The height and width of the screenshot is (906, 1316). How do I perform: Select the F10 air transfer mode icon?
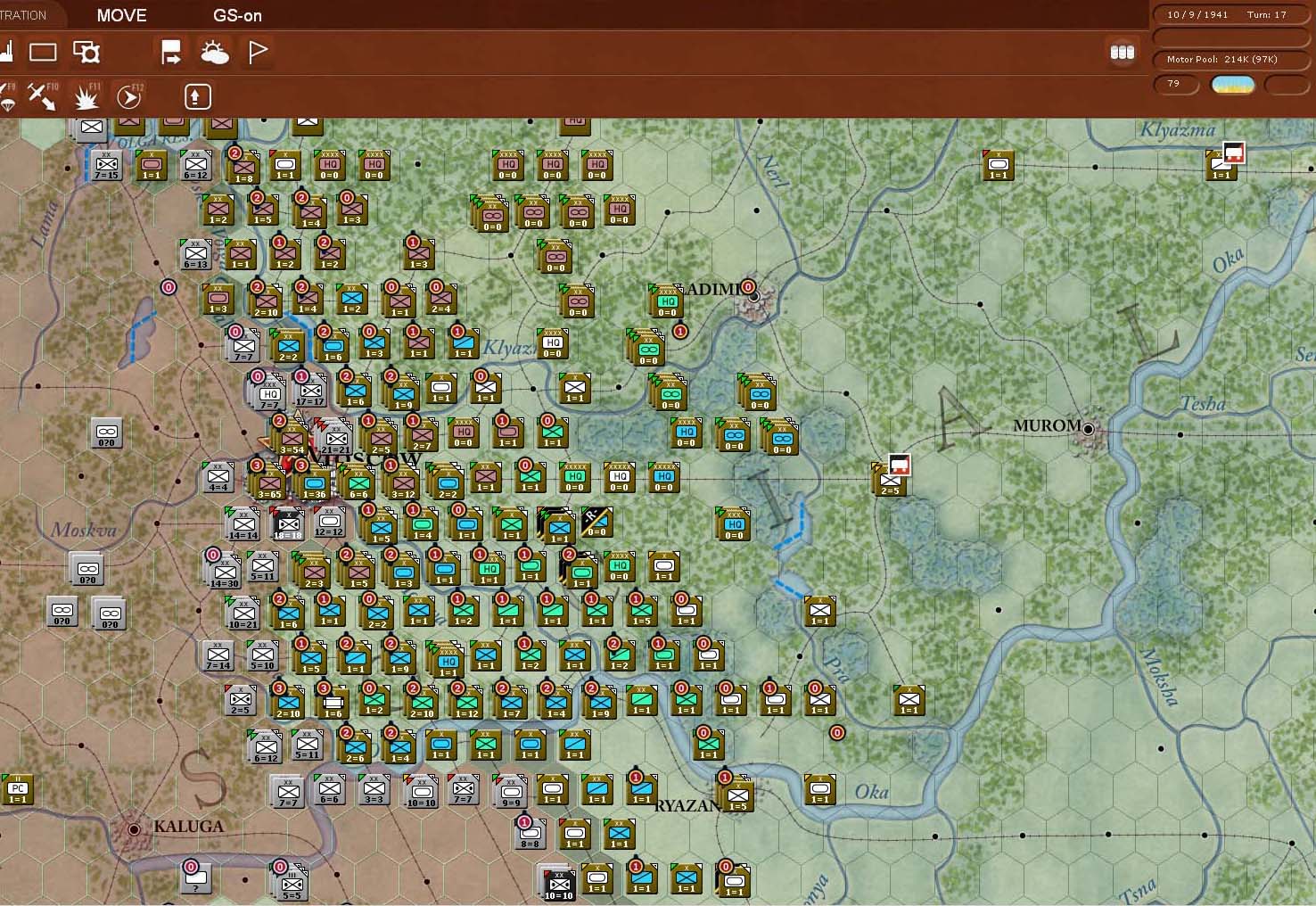[x=42, y=96]
